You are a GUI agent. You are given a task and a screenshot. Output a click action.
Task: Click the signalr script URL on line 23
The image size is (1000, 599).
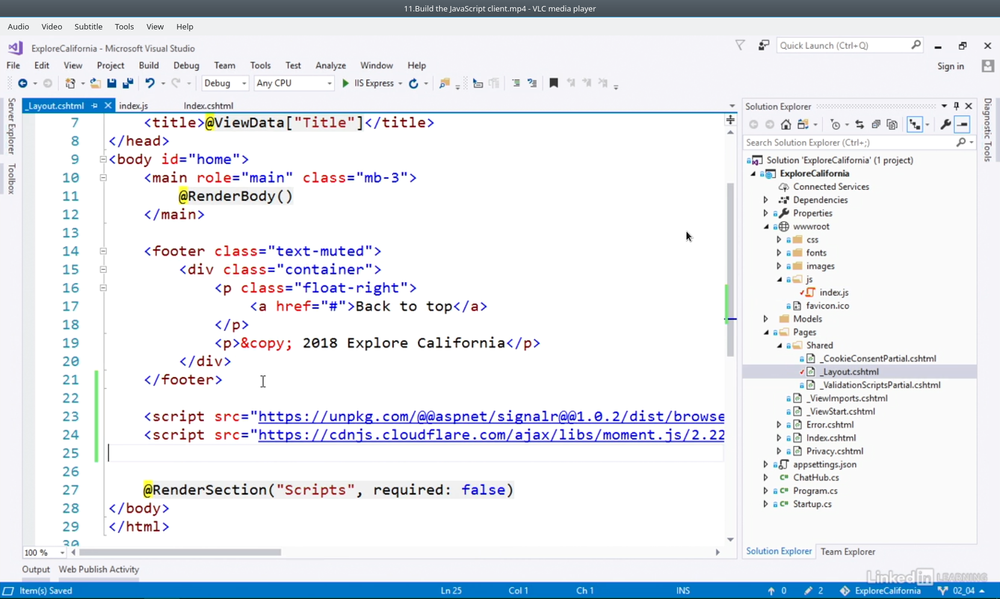491,417
